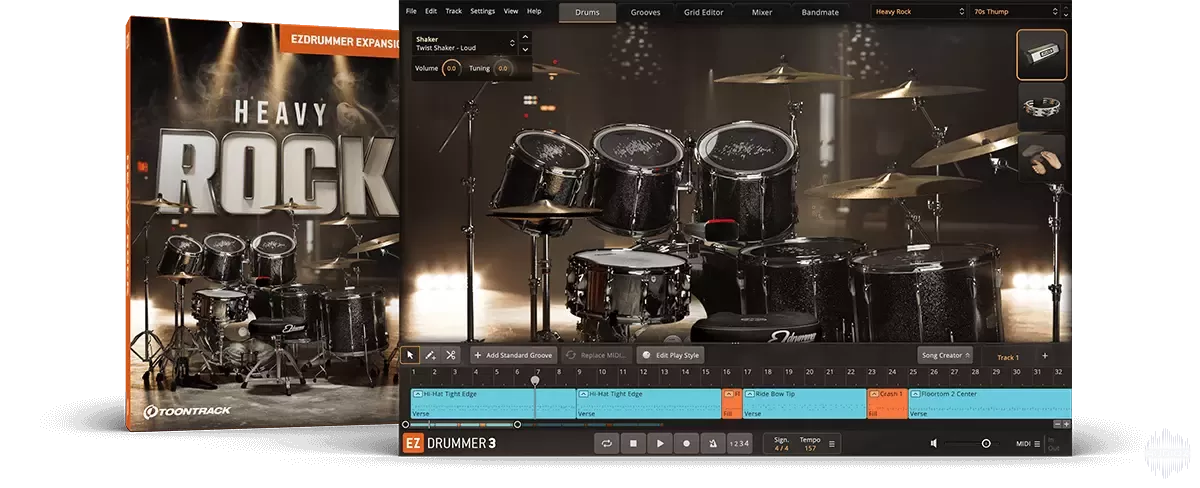The width and height of the screenshot is (1200, 488).
Task: Open the Heavy Rock library dropdown
Action: (x=917, y=12)
